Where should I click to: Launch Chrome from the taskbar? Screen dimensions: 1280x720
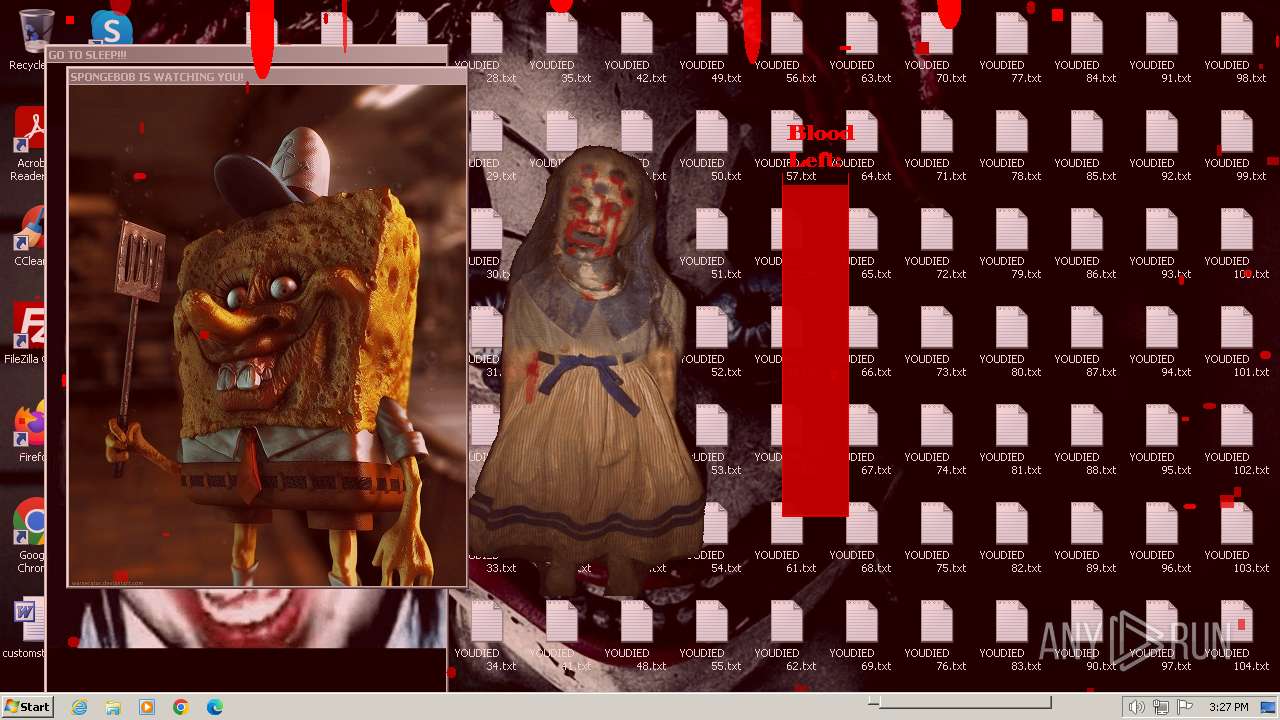tap(181, 707)
